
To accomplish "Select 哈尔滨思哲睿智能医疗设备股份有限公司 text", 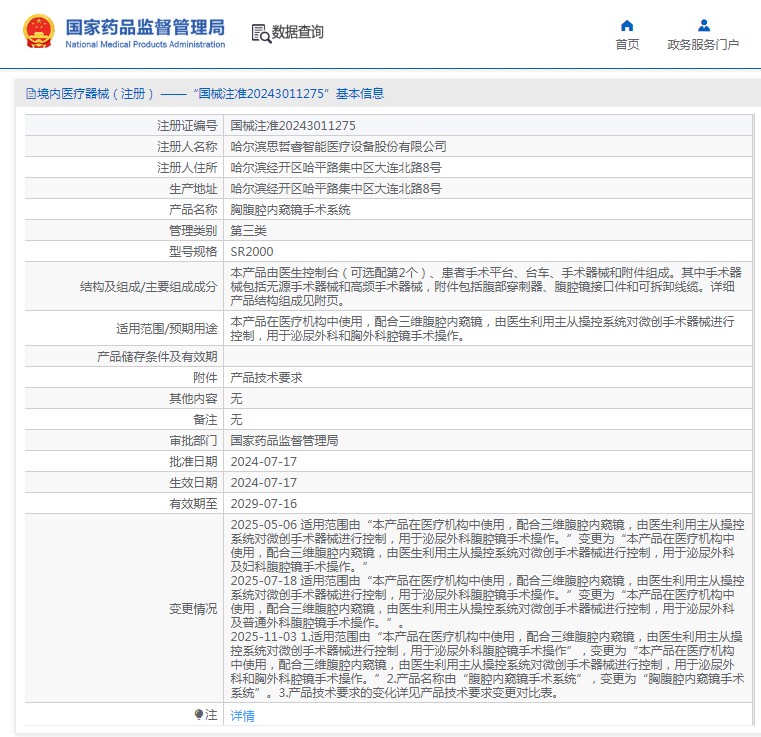I will pos(338,147).
